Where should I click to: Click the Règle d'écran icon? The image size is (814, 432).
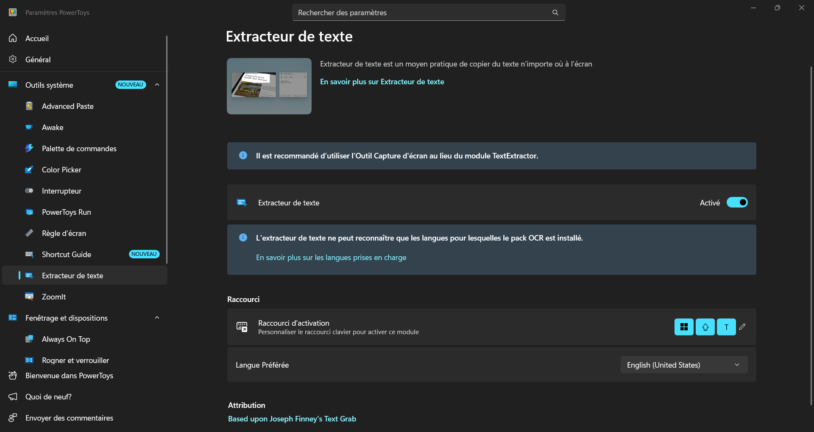(x=29, y=233)
